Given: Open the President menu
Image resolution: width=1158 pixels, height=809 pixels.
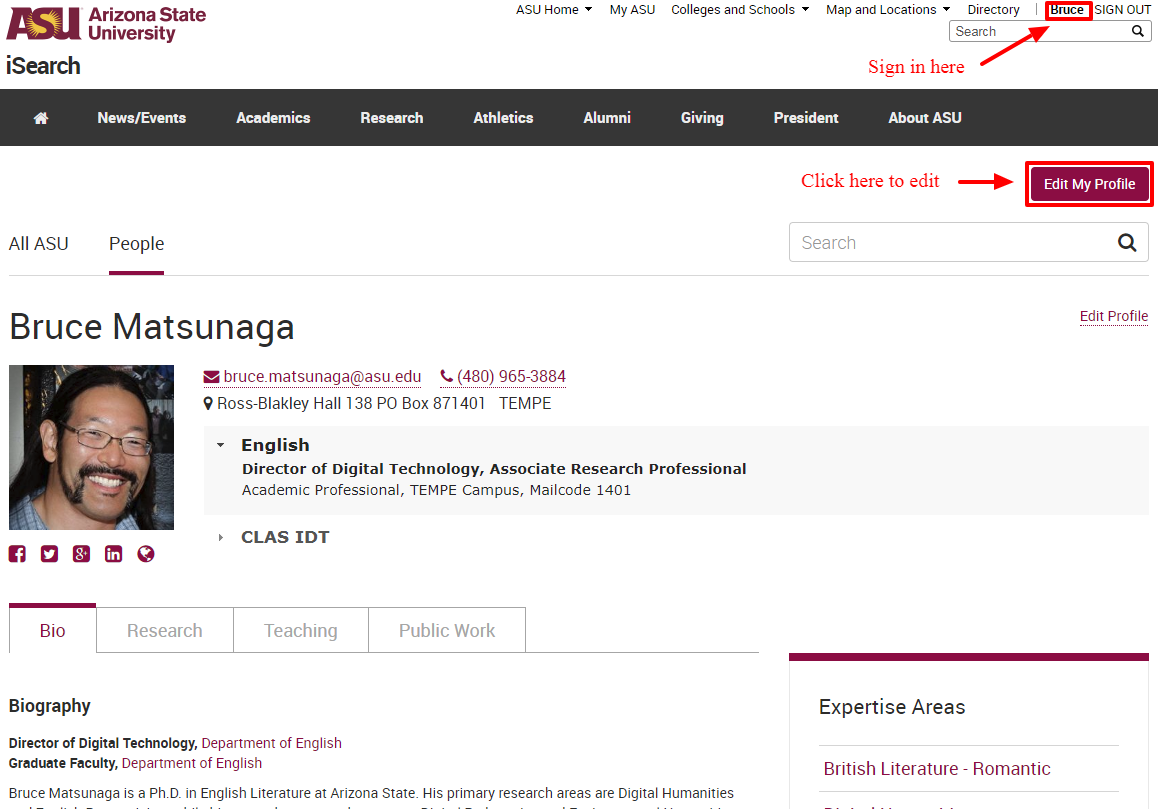Looking at the screenshot, I should [806, 118].
